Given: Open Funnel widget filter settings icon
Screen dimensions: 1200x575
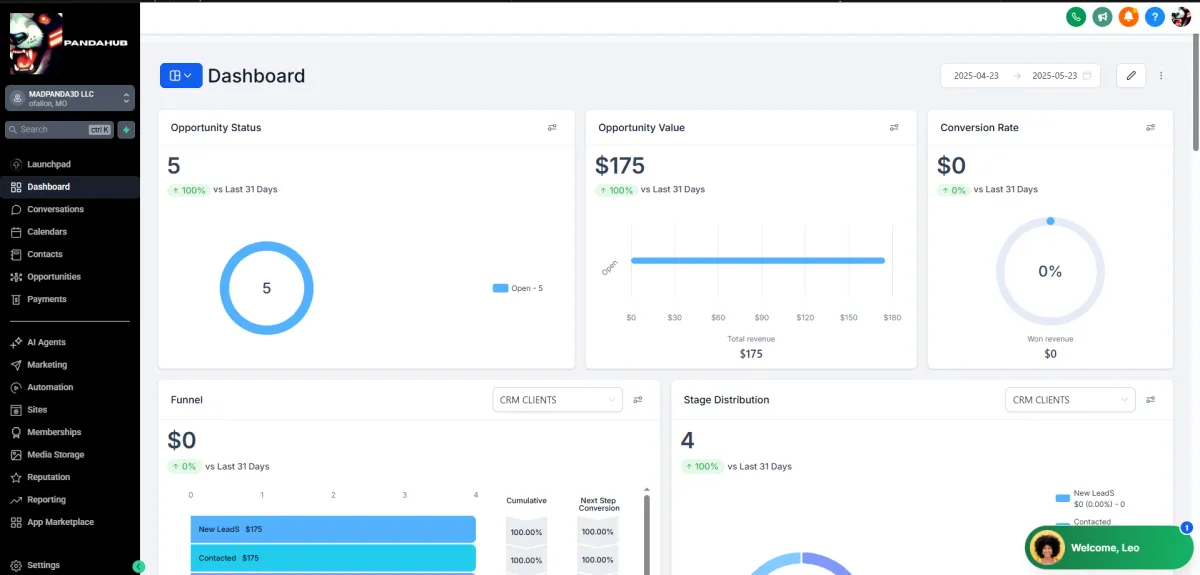Looking at the screenshot, I should (x=638, y=400).
